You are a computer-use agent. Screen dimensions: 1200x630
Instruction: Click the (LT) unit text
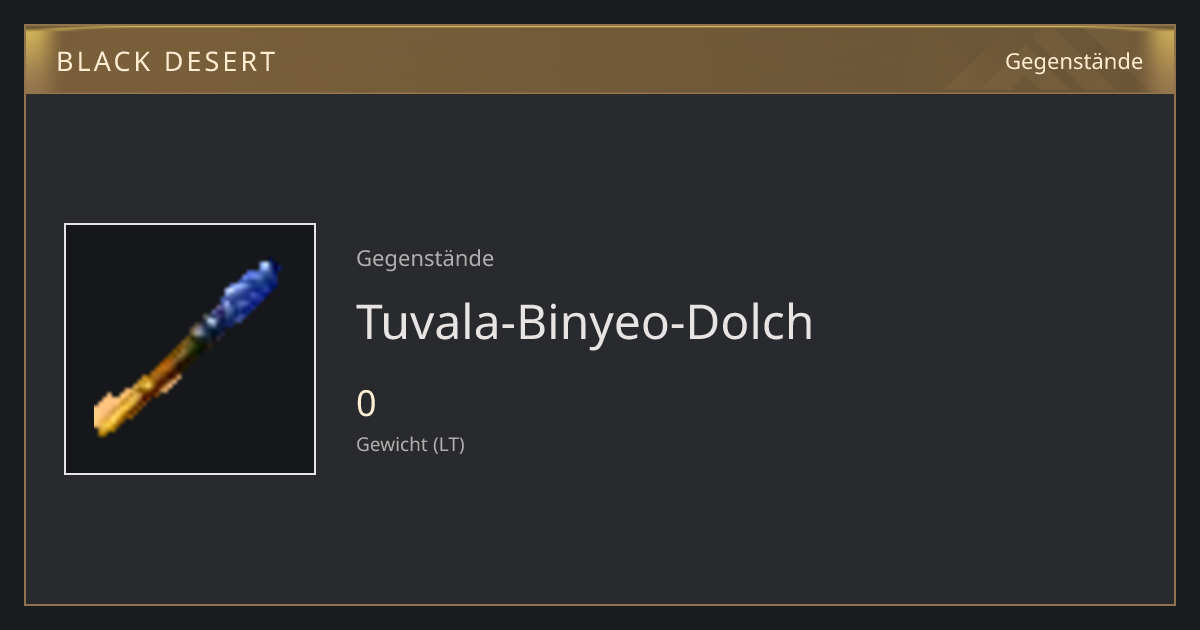449,444
